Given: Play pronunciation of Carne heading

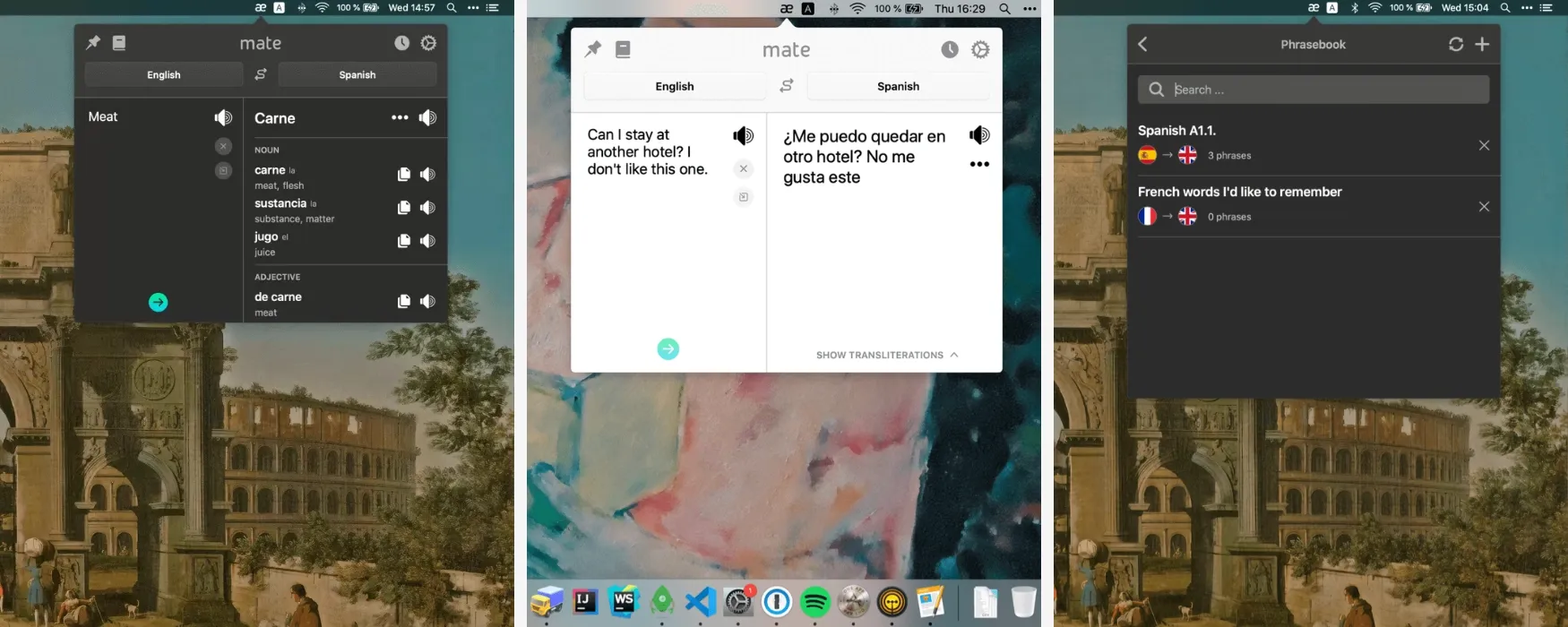Looking at the screenshot, I should tap(427, 117).
